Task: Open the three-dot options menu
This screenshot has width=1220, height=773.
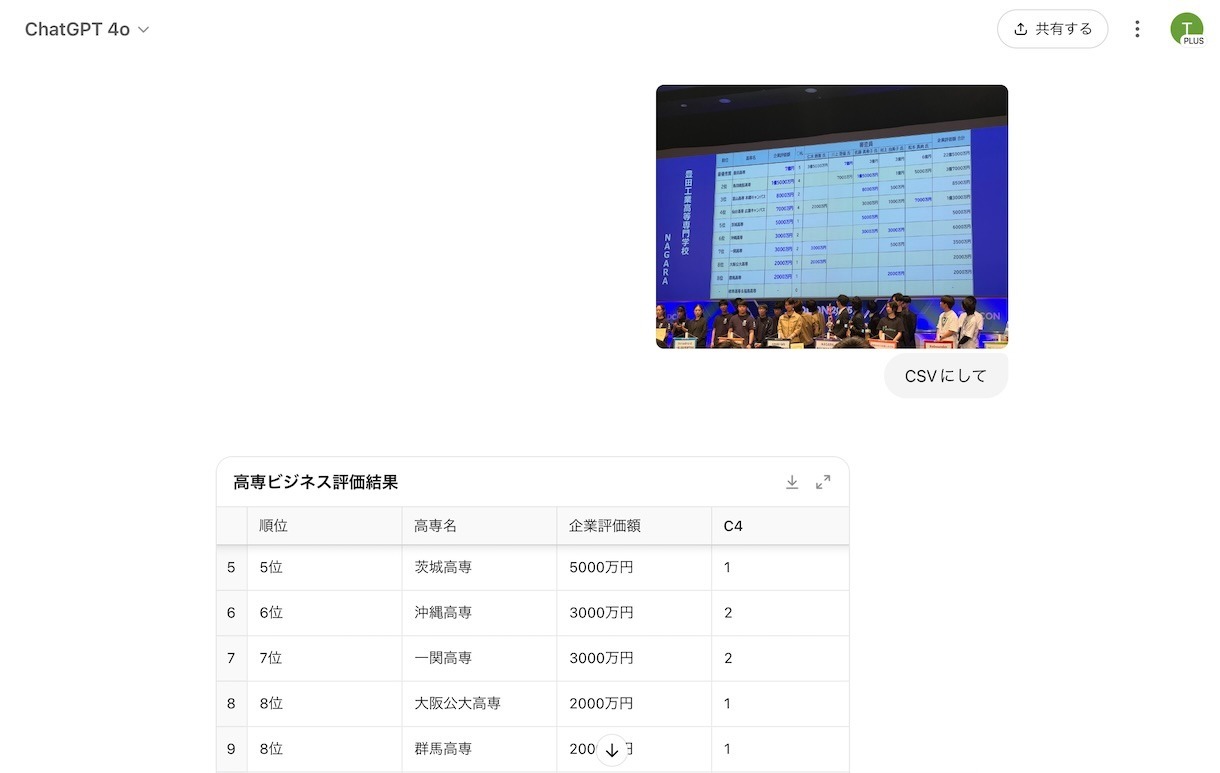Action: coord(1137,29)
